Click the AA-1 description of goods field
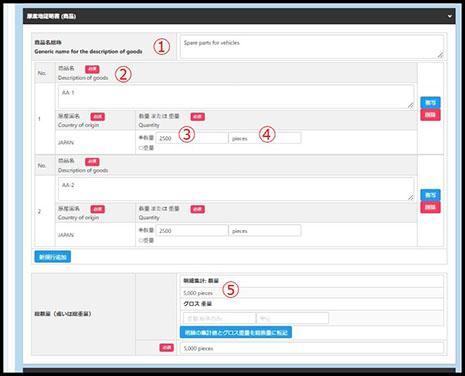The width and height of the screenshot is (465, 376). [x=236, y=96]
